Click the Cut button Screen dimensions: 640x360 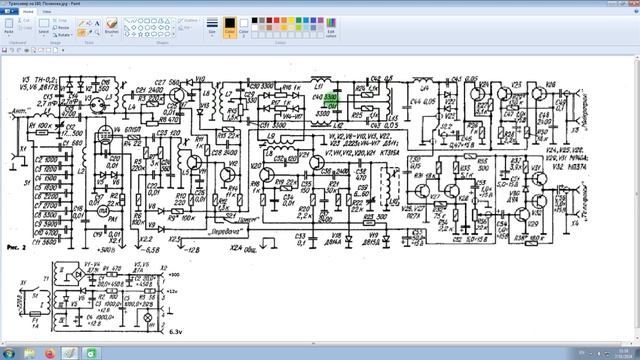24,20
